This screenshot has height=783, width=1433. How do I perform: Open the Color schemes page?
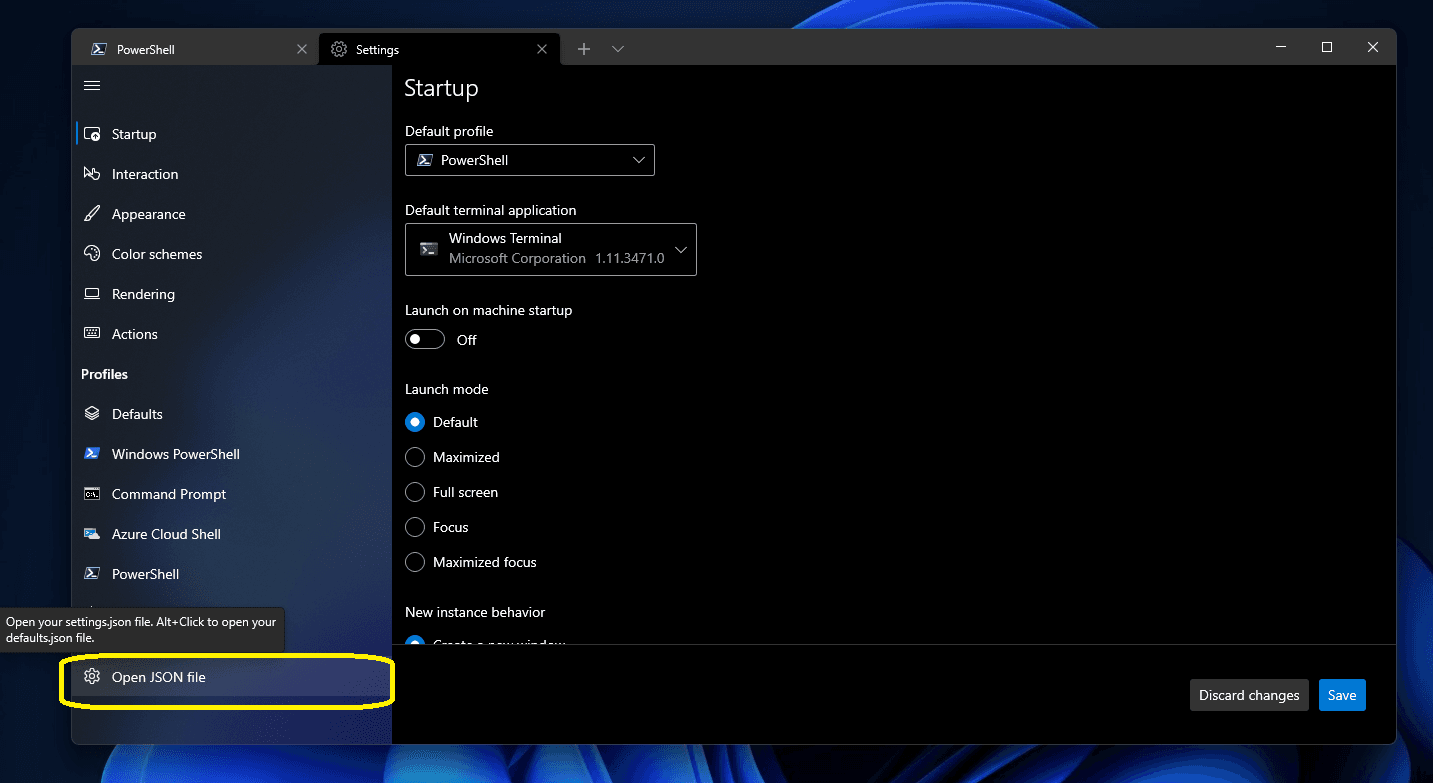point(233,254)
